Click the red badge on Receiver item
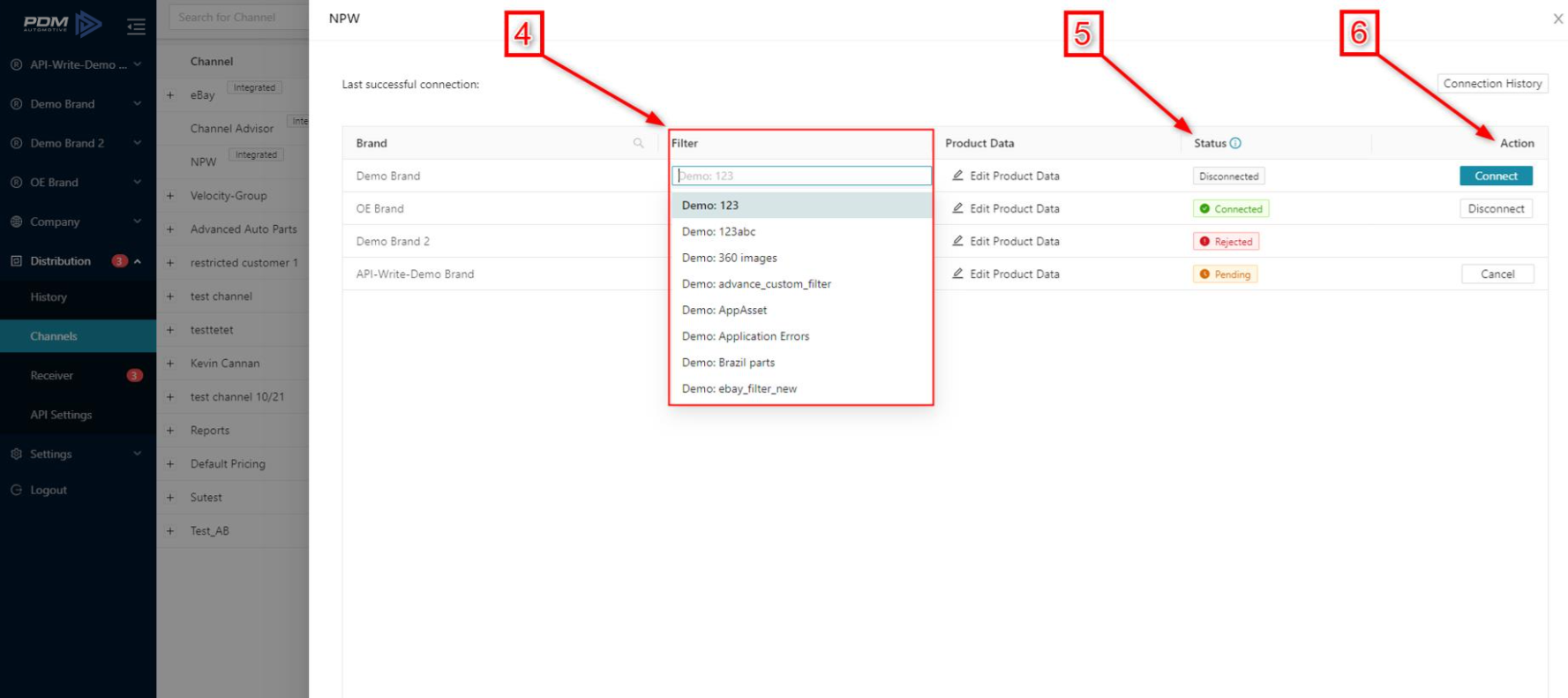The width and height of the screenshot is (1568, 698). click(134, 376)
